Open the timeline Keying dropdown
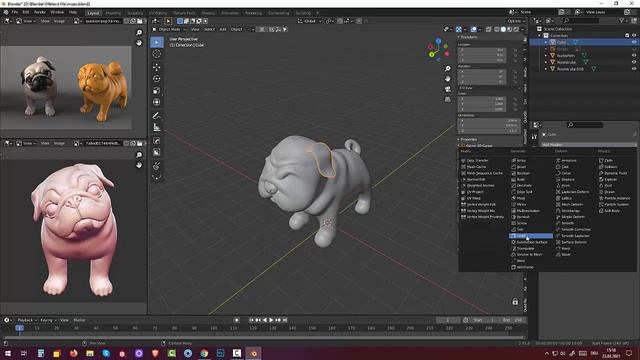Viewport: 640px width, 360px height. coord(48,320)
